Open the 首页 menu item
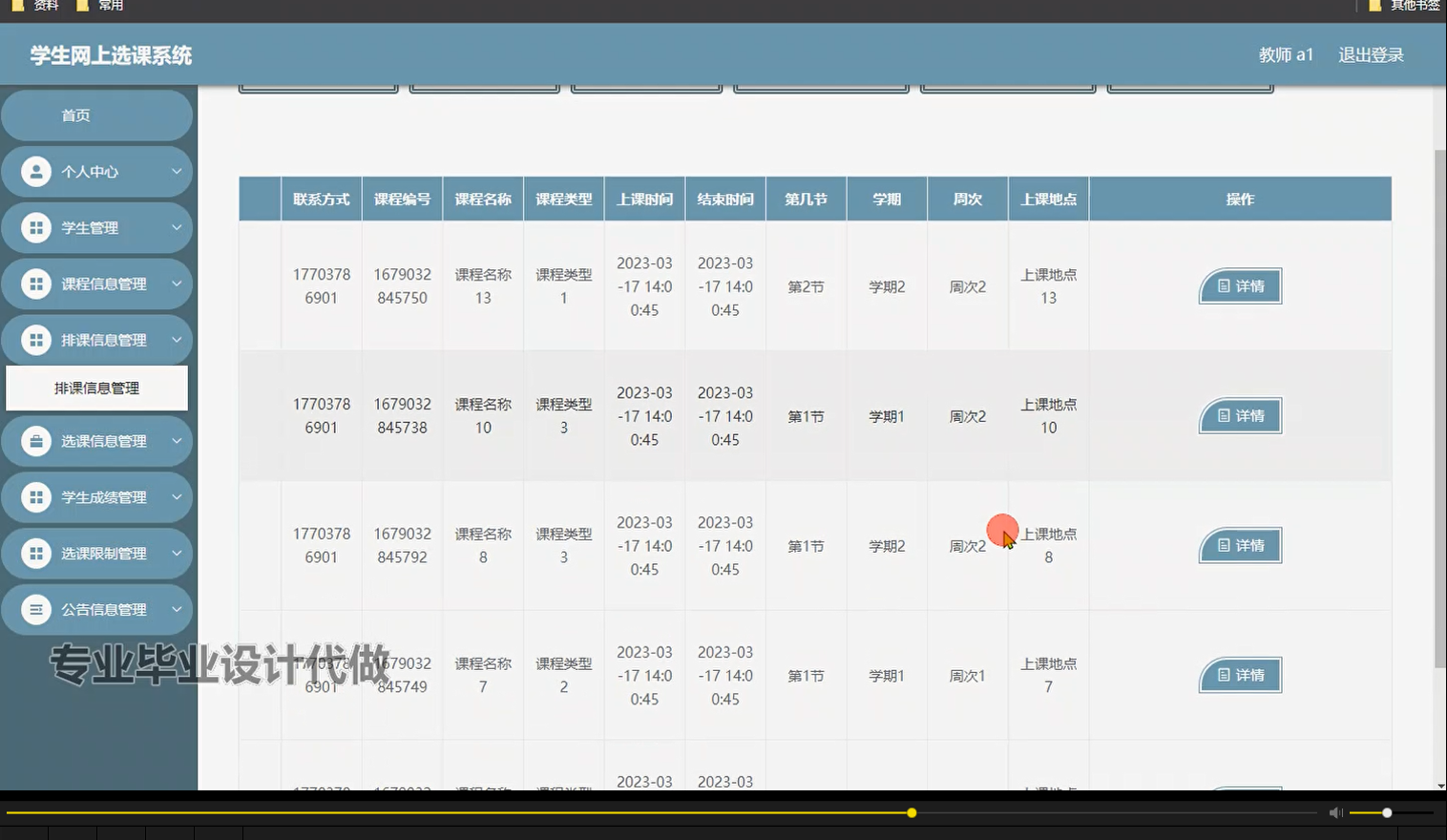This screenshot has width=1447, height=840. pyautogui.click(x=95, y=115)
